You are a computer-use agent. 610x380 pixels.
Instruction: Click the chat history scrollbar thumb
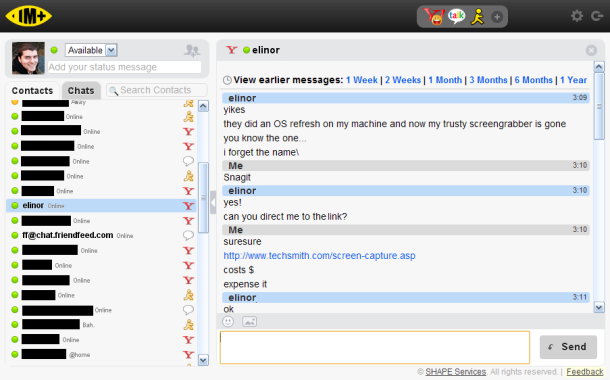tap(599, 106)
